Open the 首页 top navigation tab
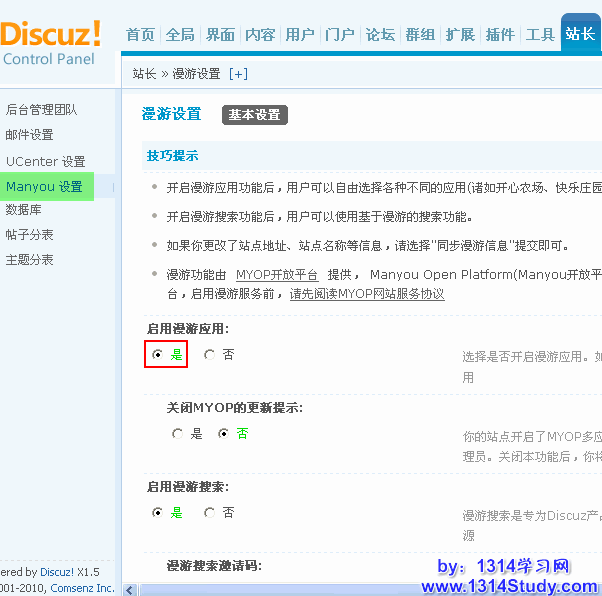This screenshot has width=602, height=596. tap(140, 35)
